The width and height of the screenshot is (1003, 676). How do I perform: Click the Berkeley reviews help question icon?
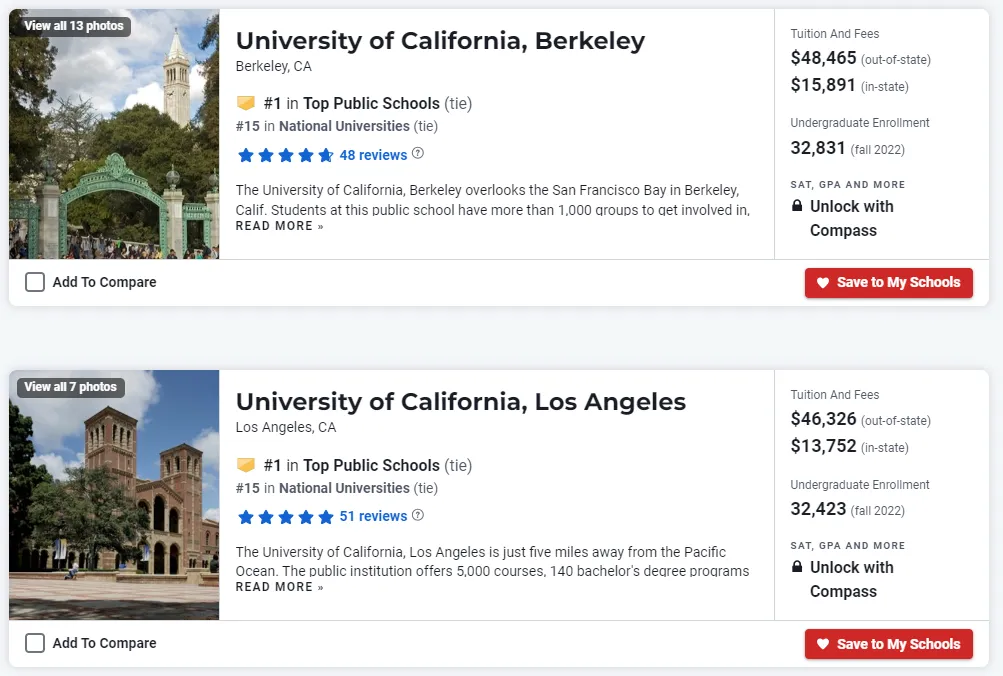[418, 154]
